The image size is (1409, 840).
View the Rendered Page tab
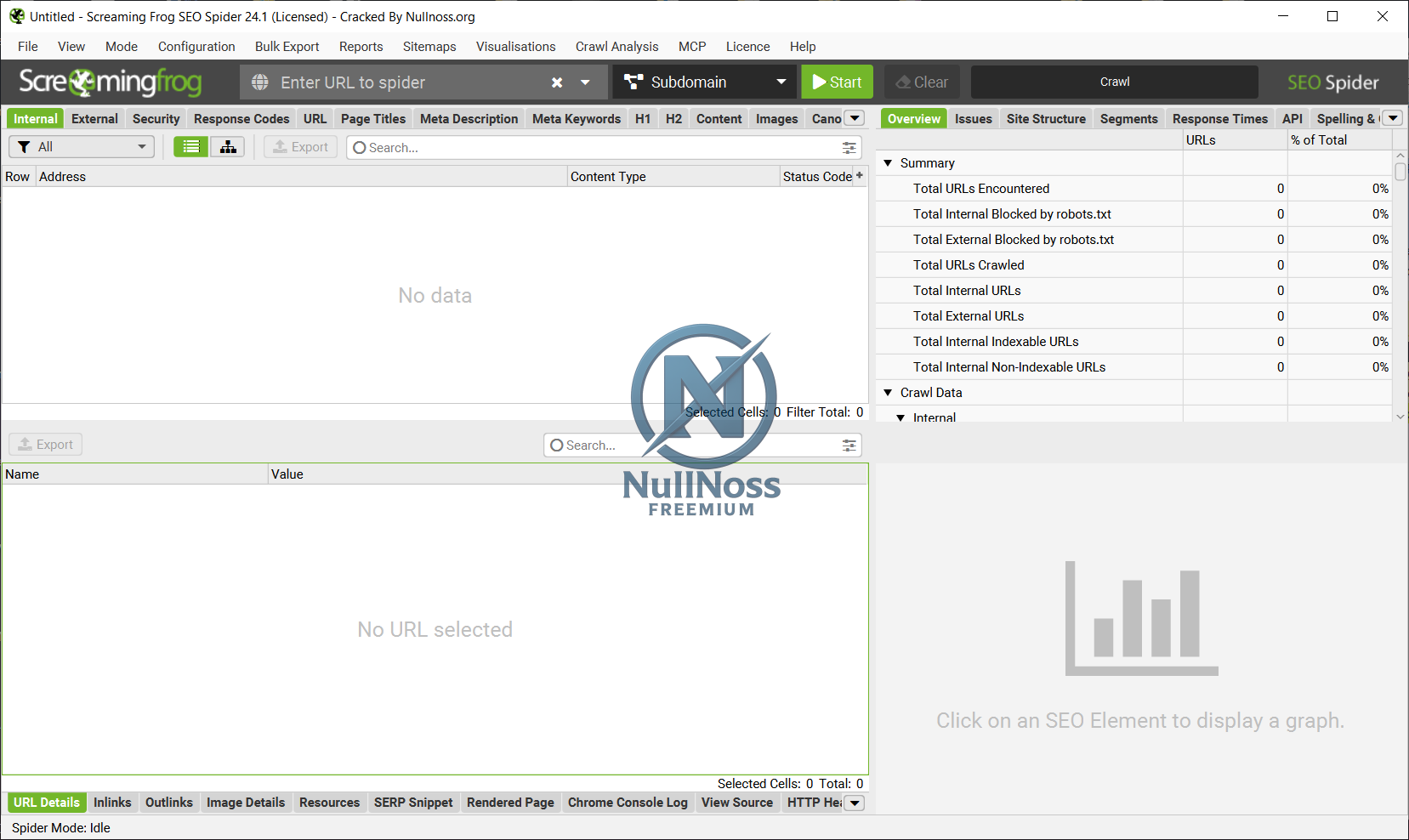510,803
